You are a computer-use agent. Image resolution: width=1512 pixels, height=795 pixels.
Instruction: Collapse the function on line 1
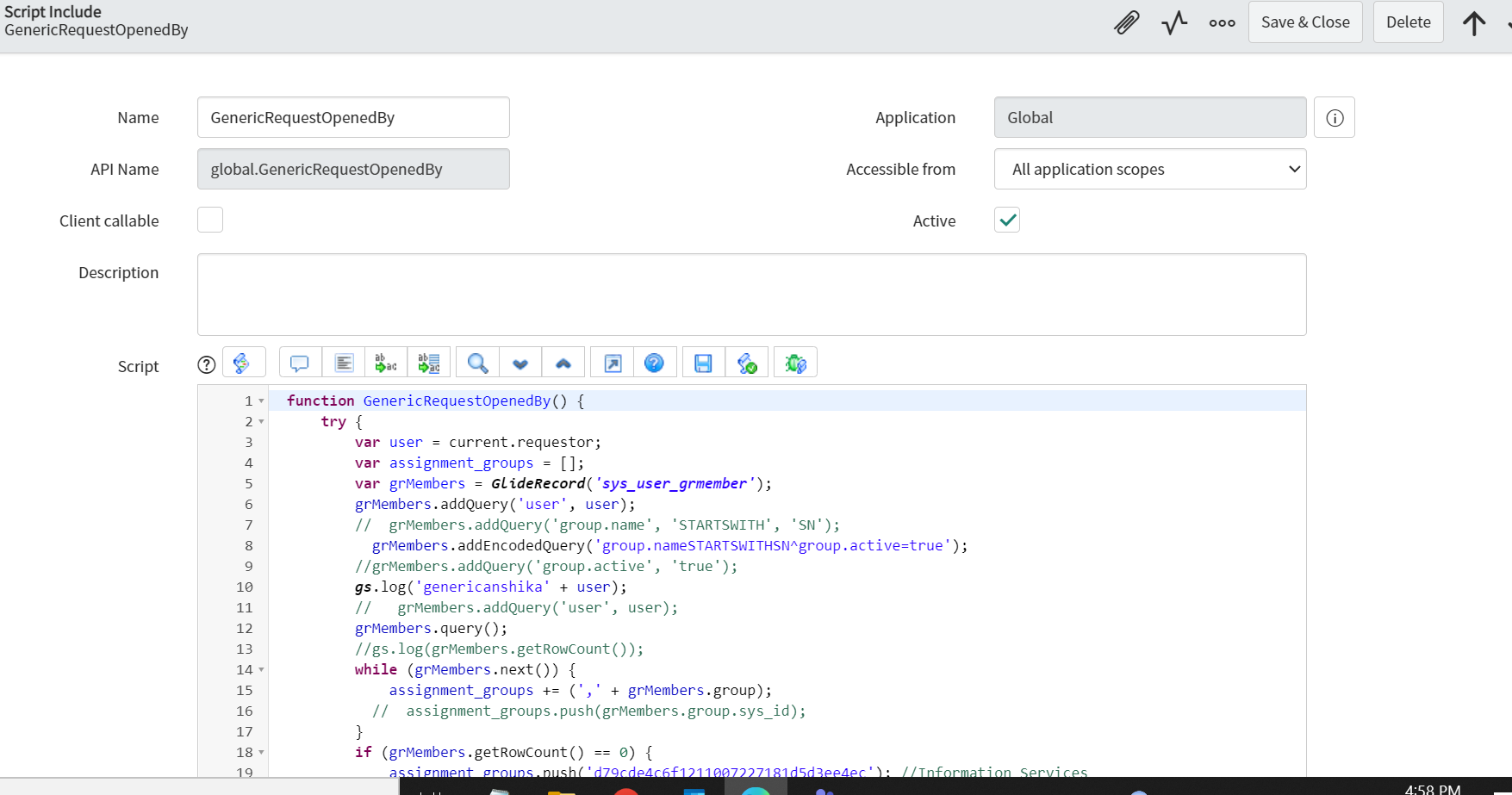tap(262, 400)
